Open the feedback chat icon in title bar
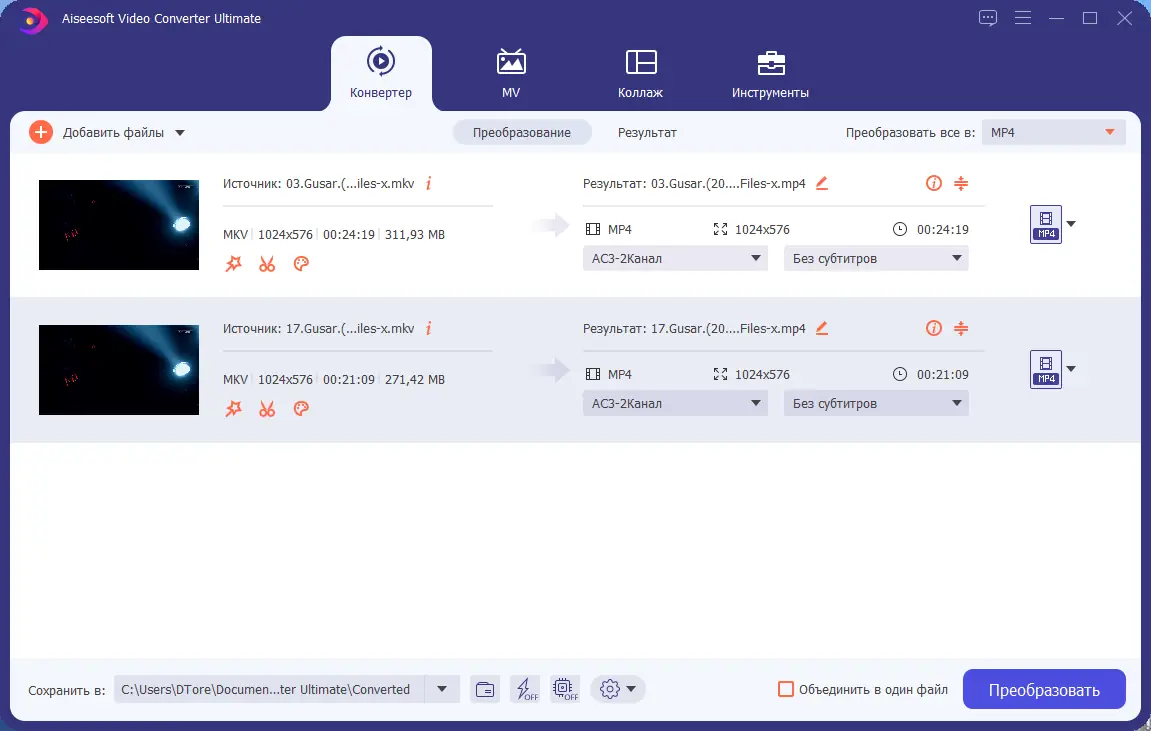This screenshot has height=731, width=1151. 988,18
